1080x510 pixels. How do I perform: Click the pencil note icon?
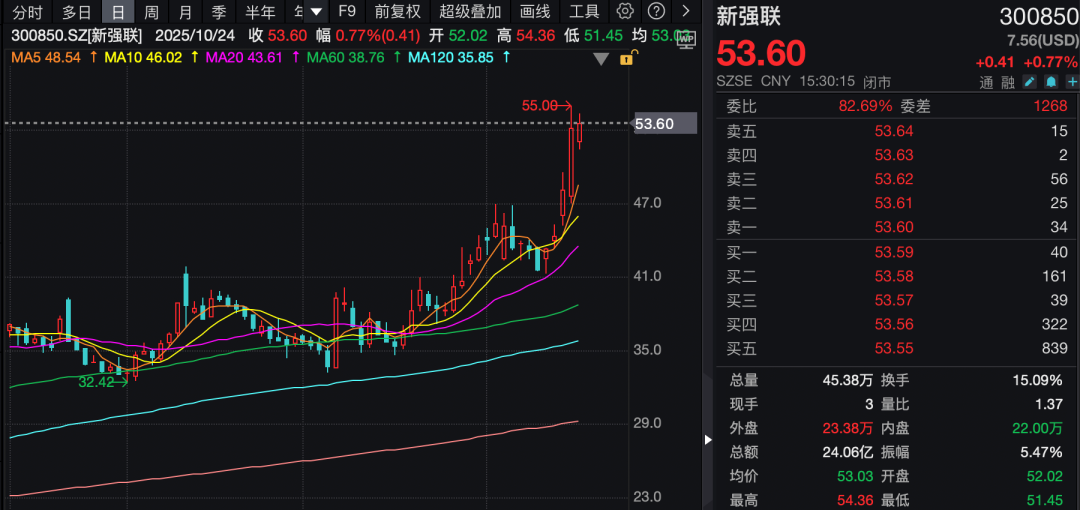1030,82
